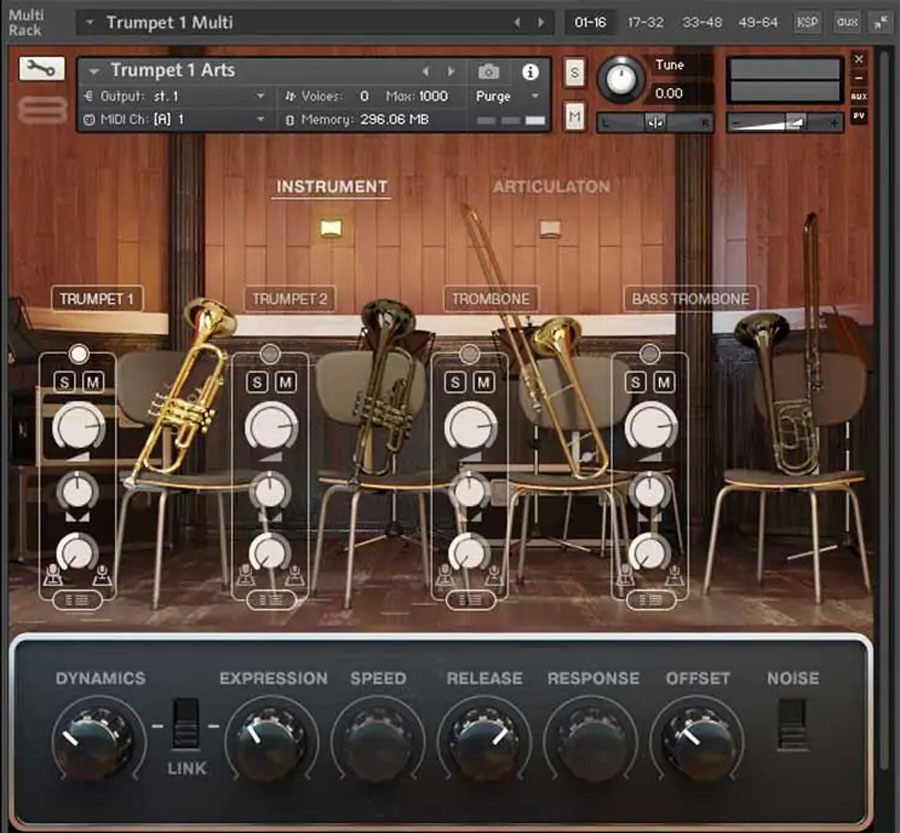Click the RELEASE knob
This screenshot has height=833, width=900.
[484, 743]
